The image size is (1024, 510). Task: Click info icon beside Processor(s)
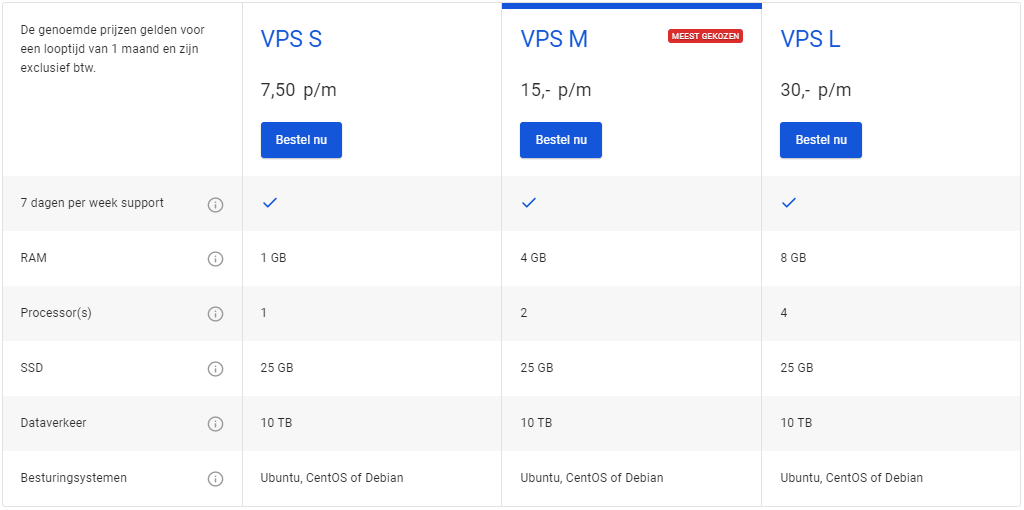coord(215,314)
